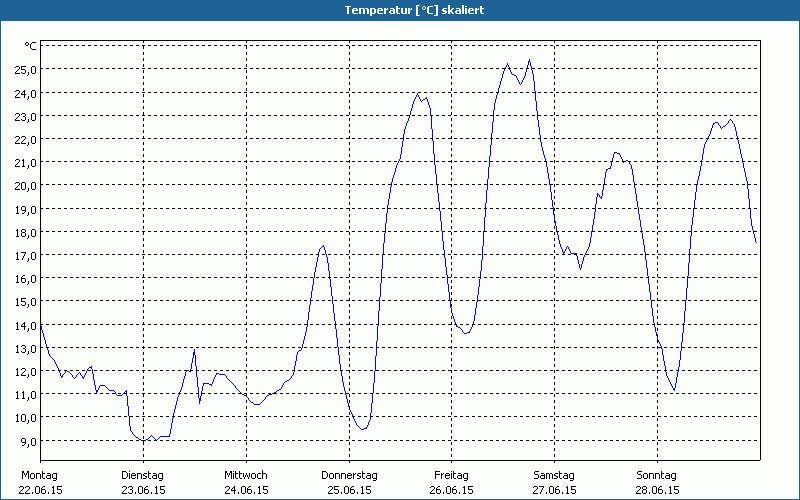Click the 22.06.15 date label

[40, 490]
